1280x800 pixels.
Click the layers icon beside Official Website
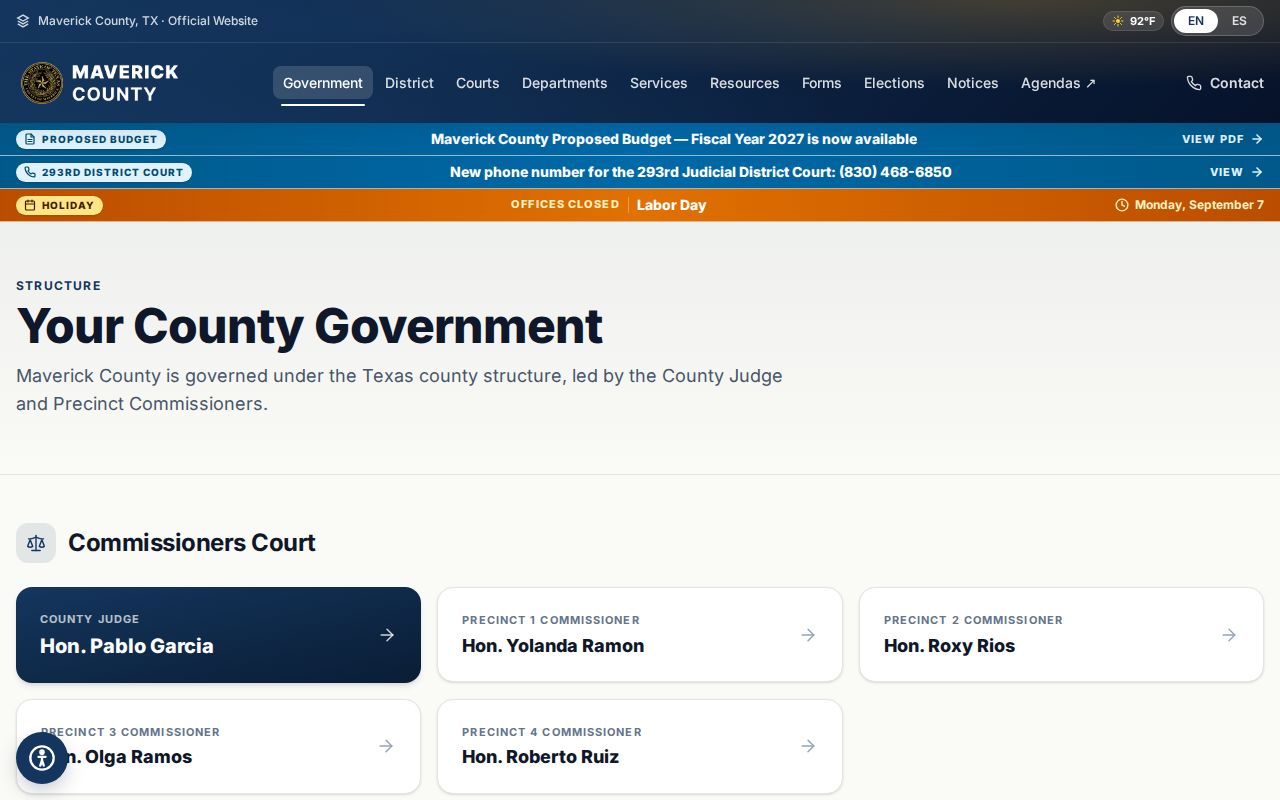[23, 21]
